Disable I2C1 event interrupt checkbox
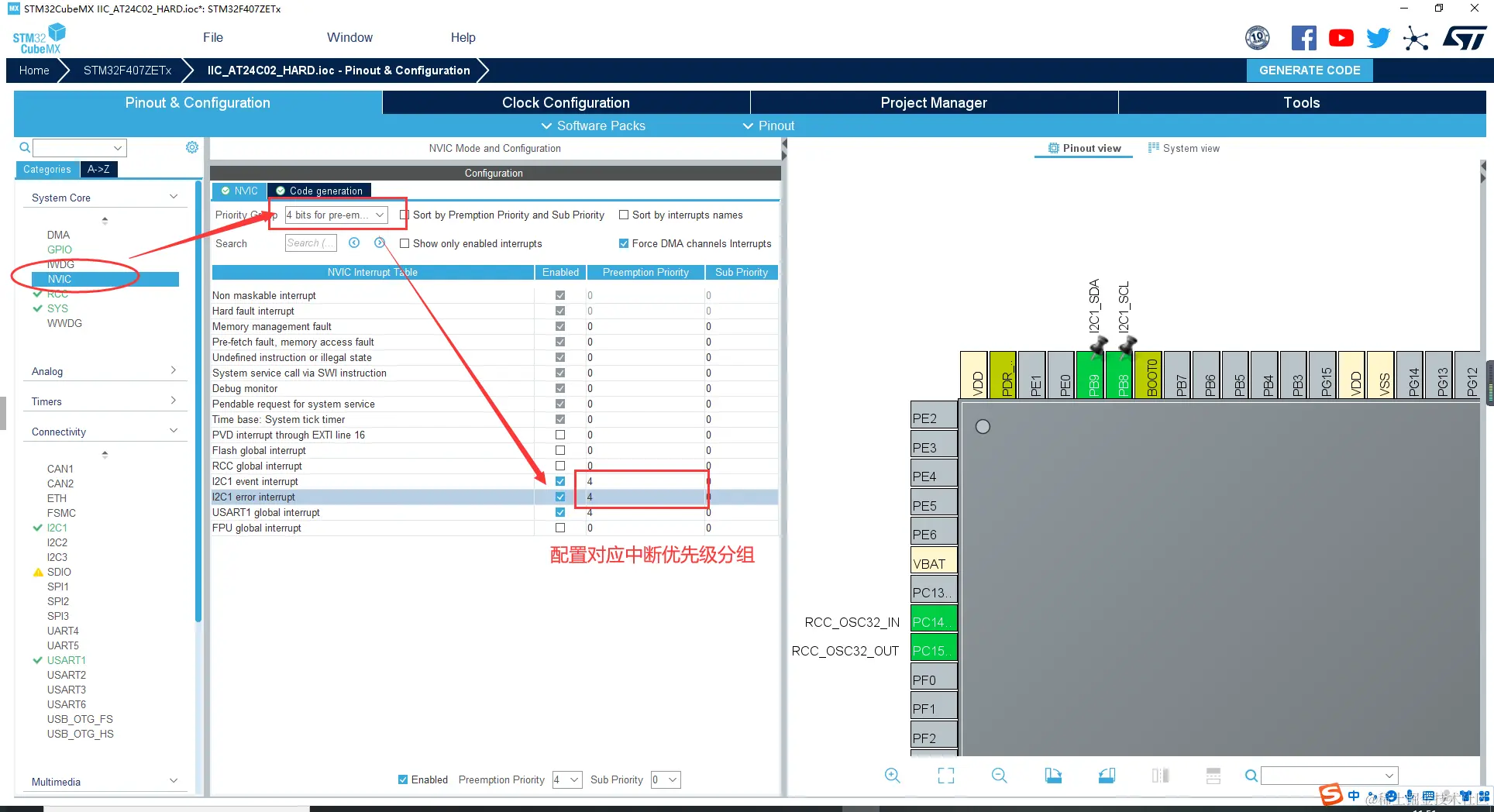 (x=560, y=481)
